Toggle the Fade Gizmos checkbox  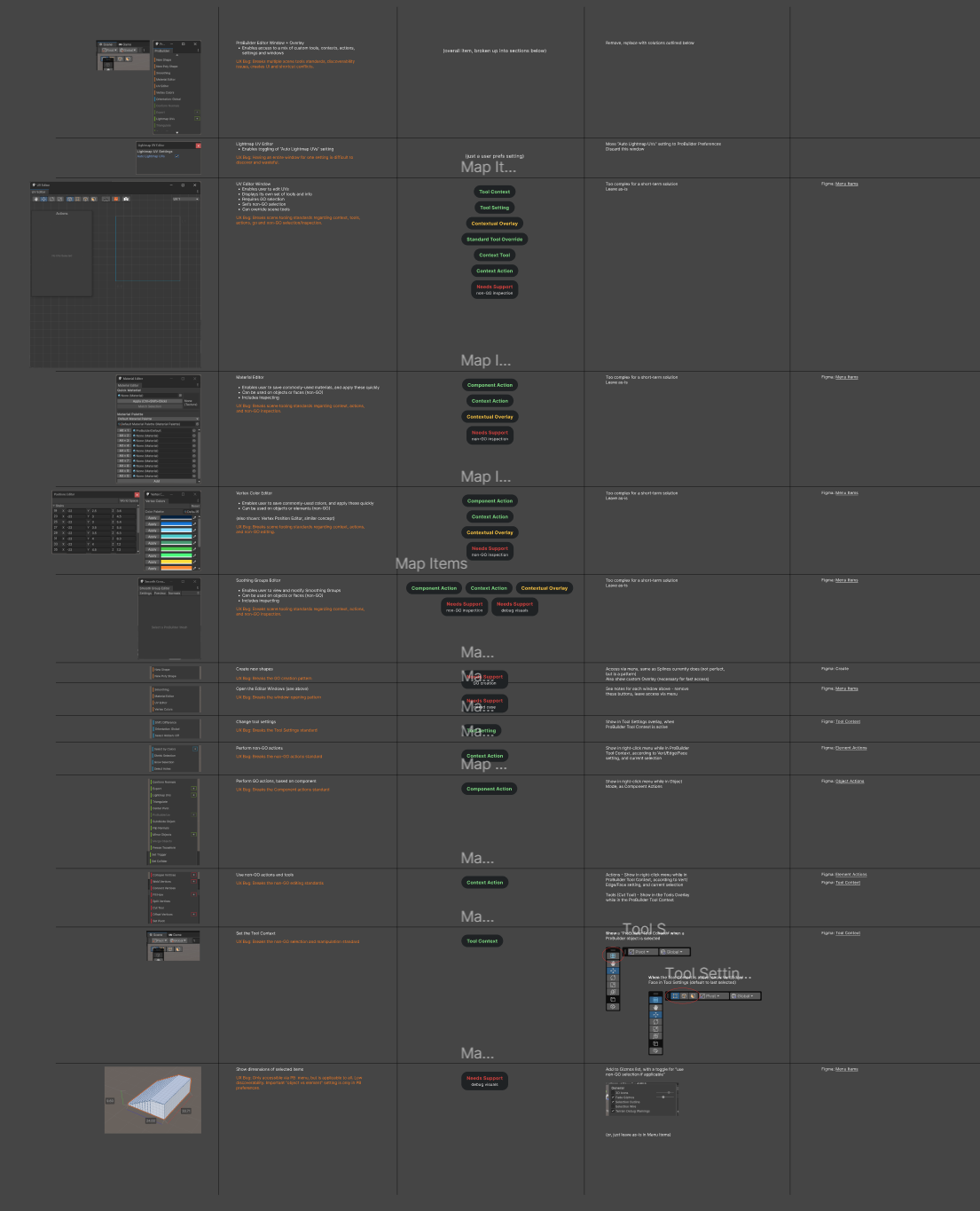click(x=613, y=1097)
